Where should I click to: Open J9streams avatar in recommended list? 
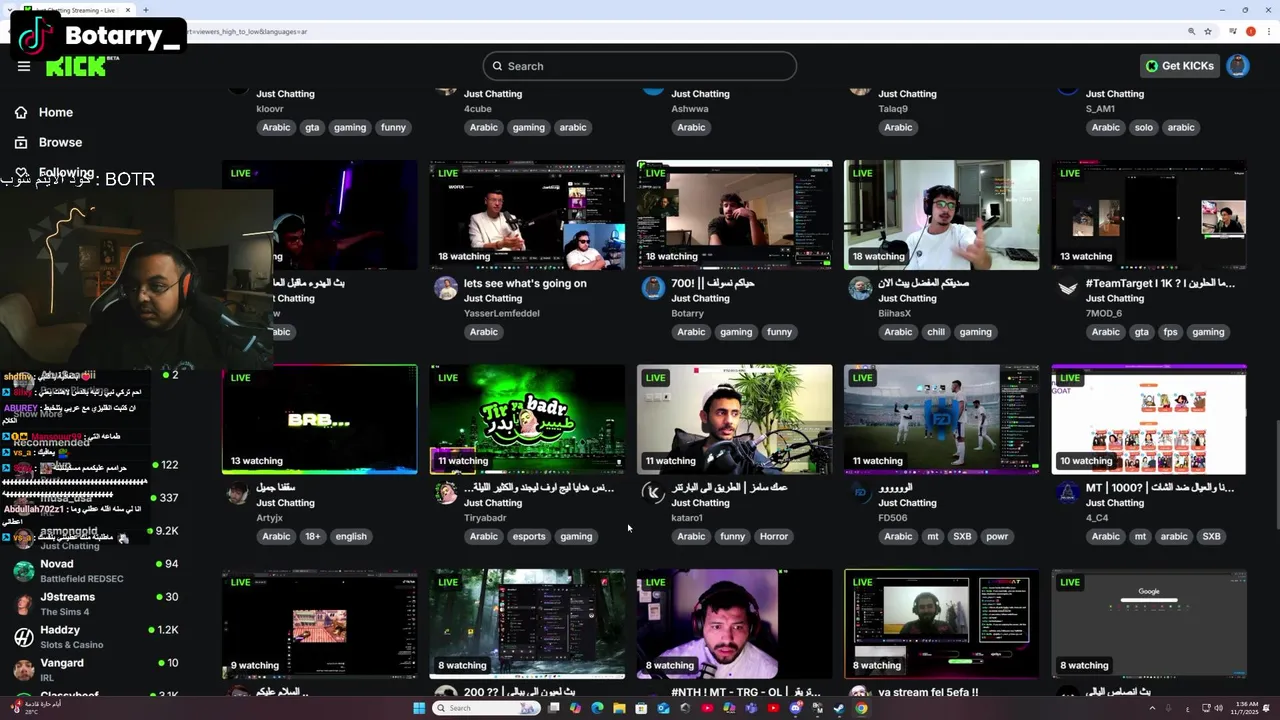[24, 604]
